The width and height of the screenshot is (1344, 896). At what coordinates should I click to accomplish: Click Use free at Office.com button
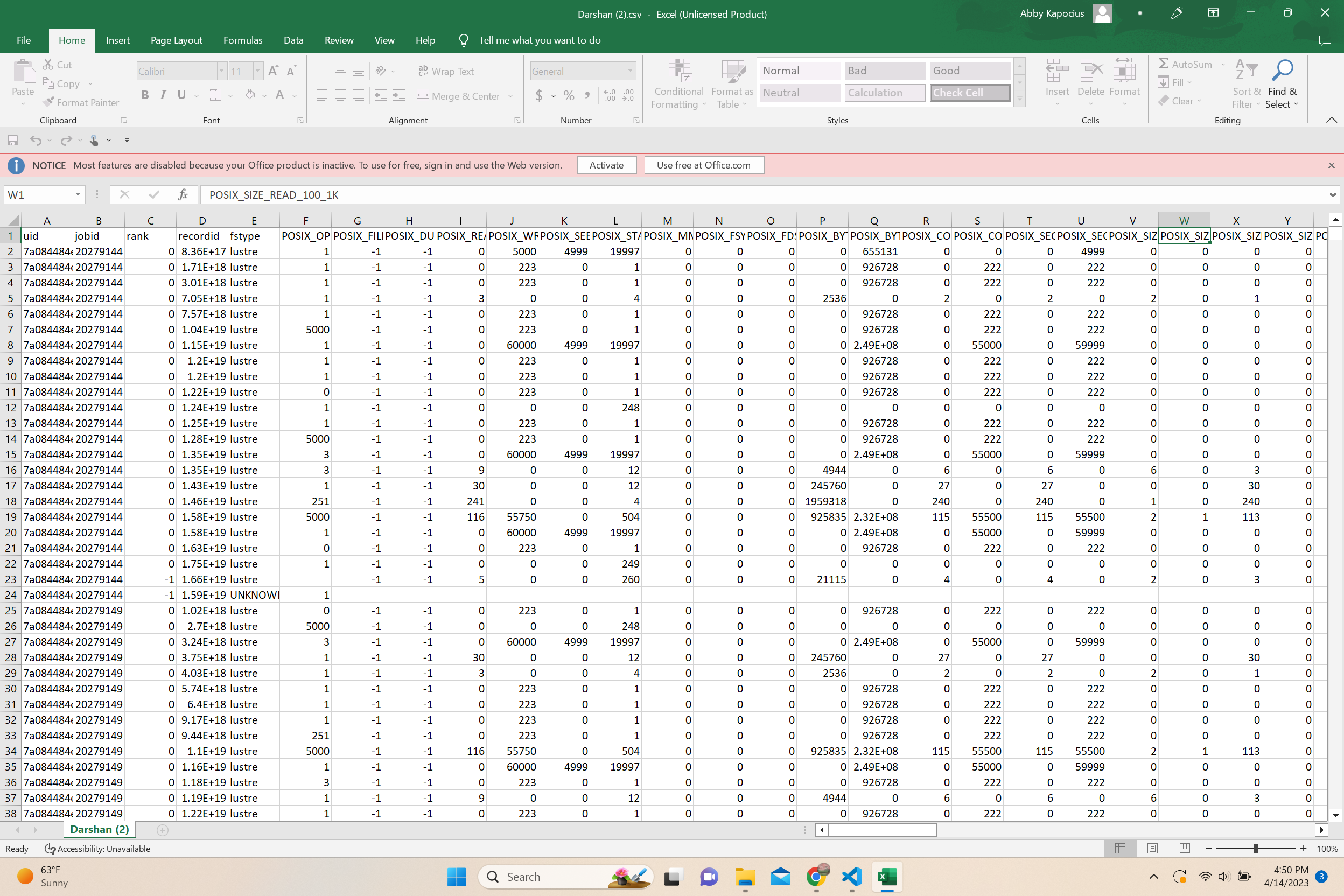coord(703,165)
